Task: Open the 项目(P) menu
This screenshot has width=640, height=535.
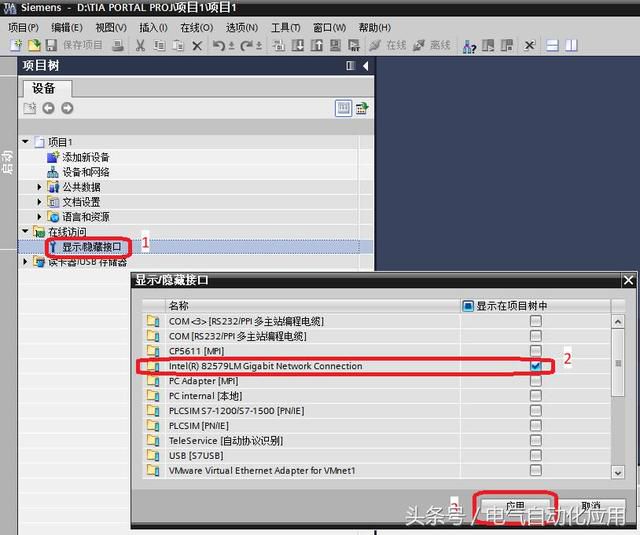Action: click(23, 28)
